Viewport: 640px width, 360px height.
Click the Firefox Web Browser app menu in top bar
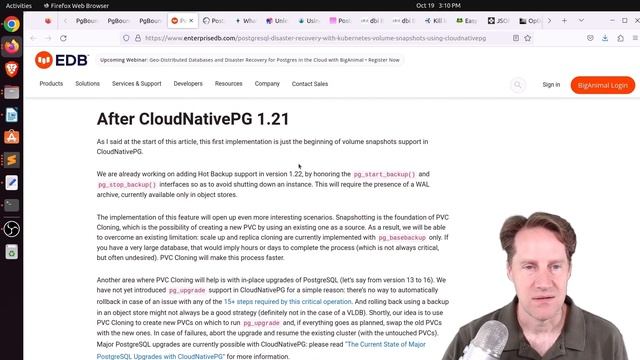76,6
